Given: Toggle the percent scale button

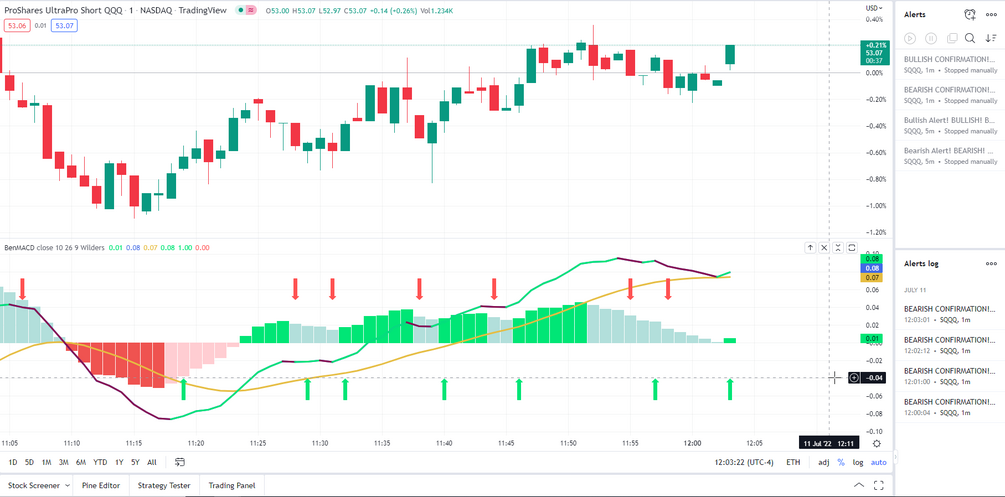Looking at the screenshot, I should click(x=841, y=462).
